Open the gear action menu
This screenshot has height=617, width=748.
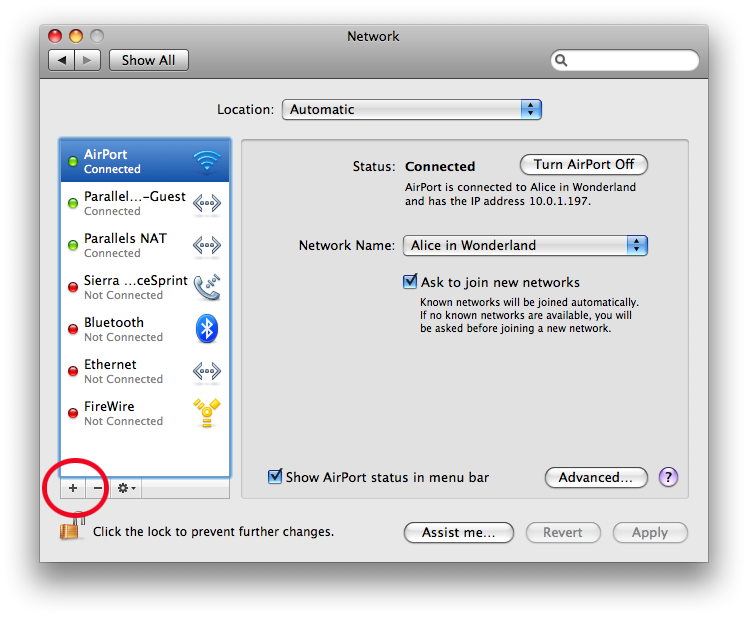(x=126, y=488)
